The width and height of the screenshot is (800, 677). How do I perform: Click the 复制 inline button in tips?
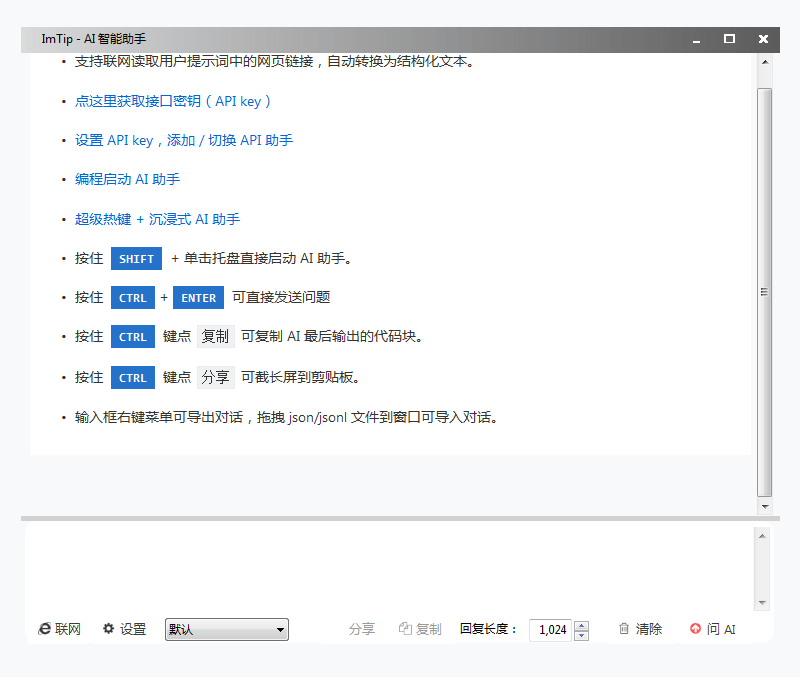pyautogui.click(x=215, y=336)
